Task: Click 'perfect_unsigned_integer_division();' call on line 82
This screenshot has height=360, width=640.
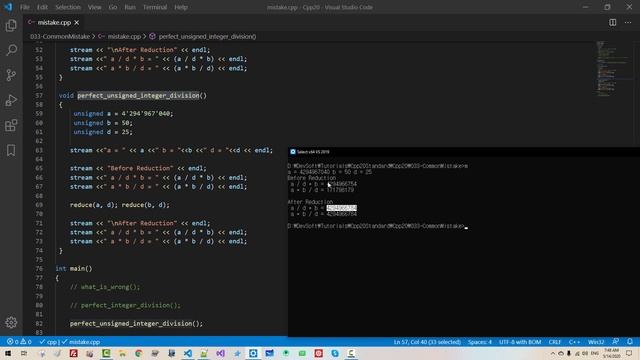Action: coord(136,323)
